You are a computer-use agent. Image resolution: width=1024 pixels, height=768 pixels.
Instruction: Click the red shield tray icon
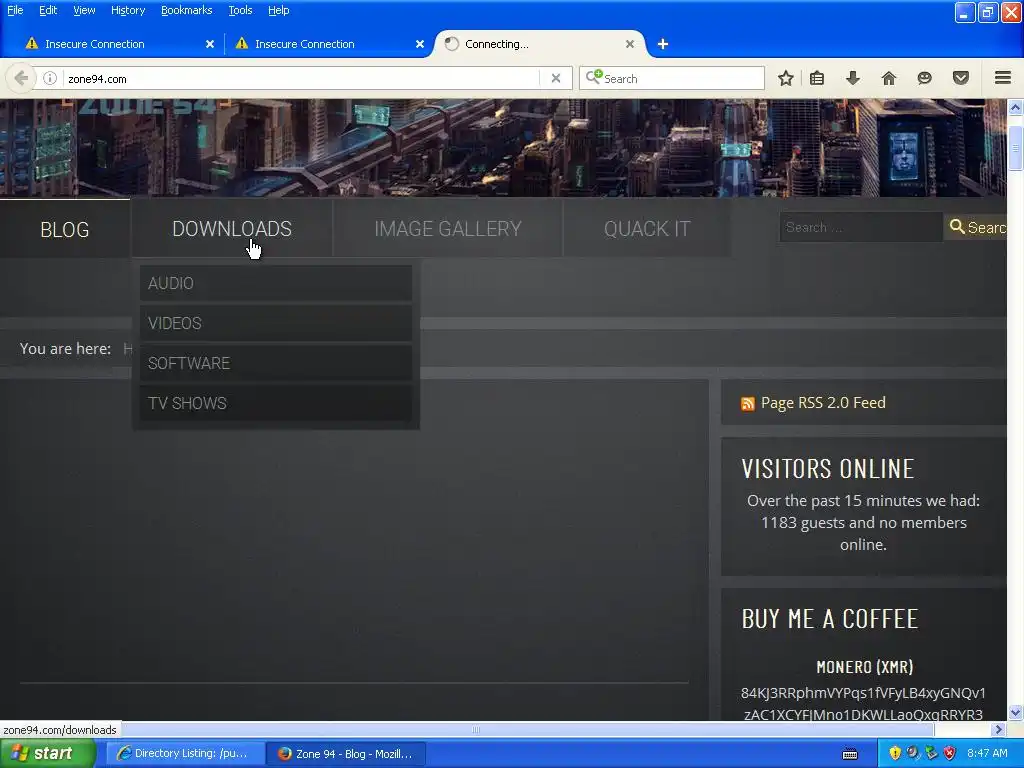point(950,753)
